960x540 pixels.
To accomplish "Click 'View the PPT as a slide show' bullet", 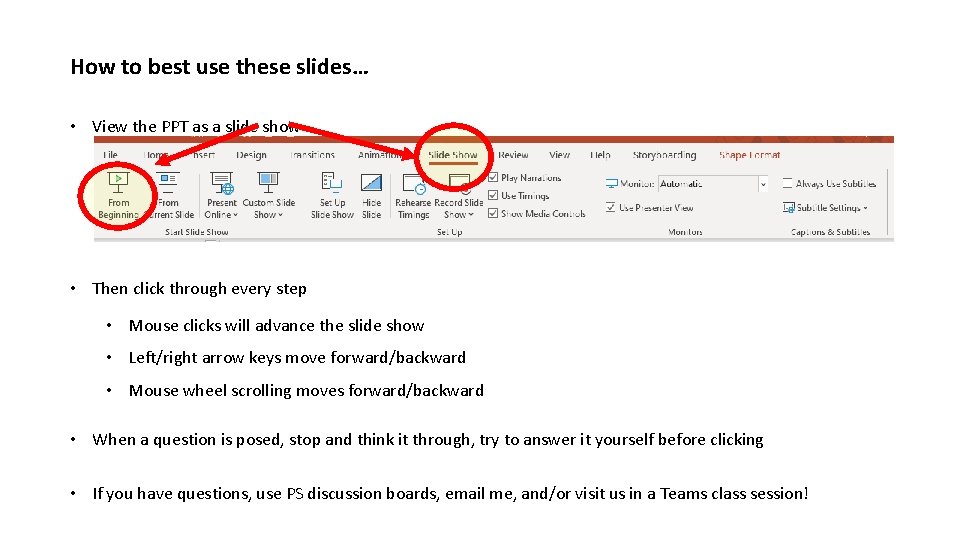I will tap(195, 127).
